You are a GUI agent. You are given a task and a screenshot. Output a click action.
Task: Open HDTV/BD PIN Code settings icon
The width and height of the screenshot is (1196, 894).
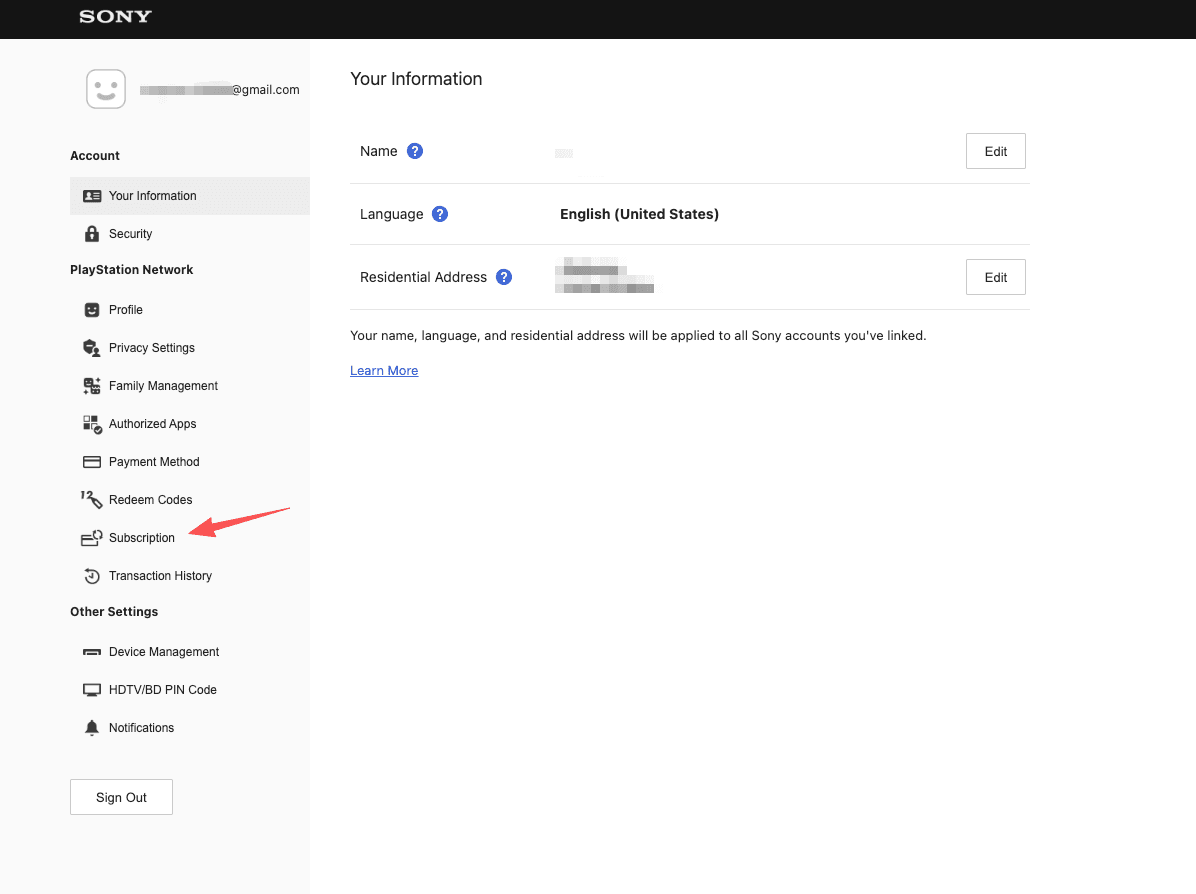[x=92, y=689]
